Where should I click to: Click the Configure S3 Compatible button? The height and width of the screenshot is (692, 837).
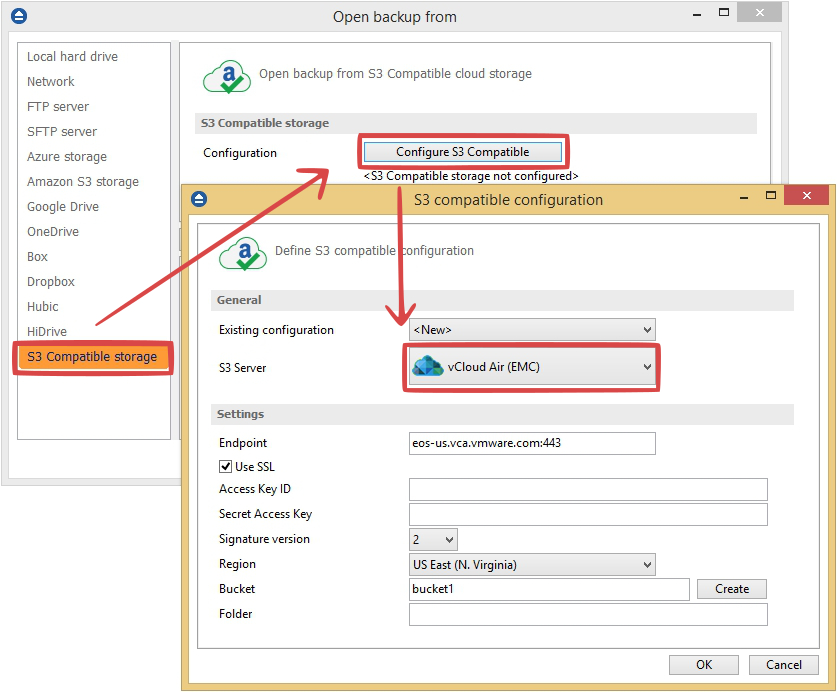462,152
